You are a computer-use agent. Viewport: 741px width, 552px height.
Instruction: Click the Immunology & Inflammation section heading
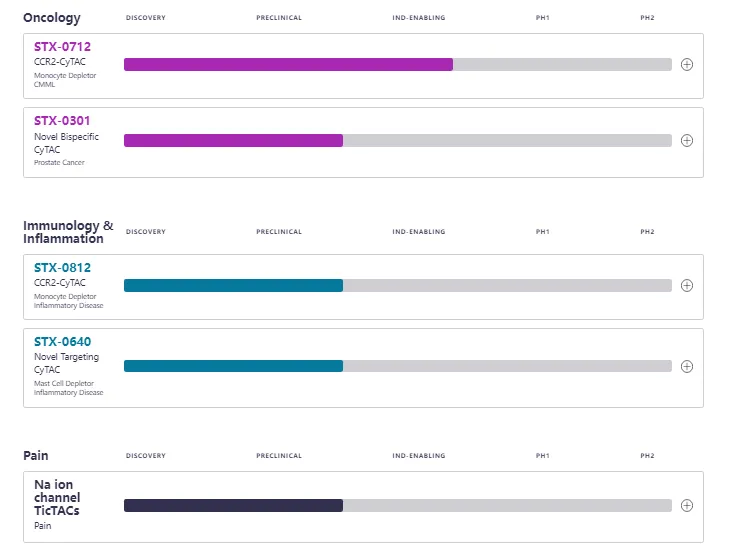68,232
